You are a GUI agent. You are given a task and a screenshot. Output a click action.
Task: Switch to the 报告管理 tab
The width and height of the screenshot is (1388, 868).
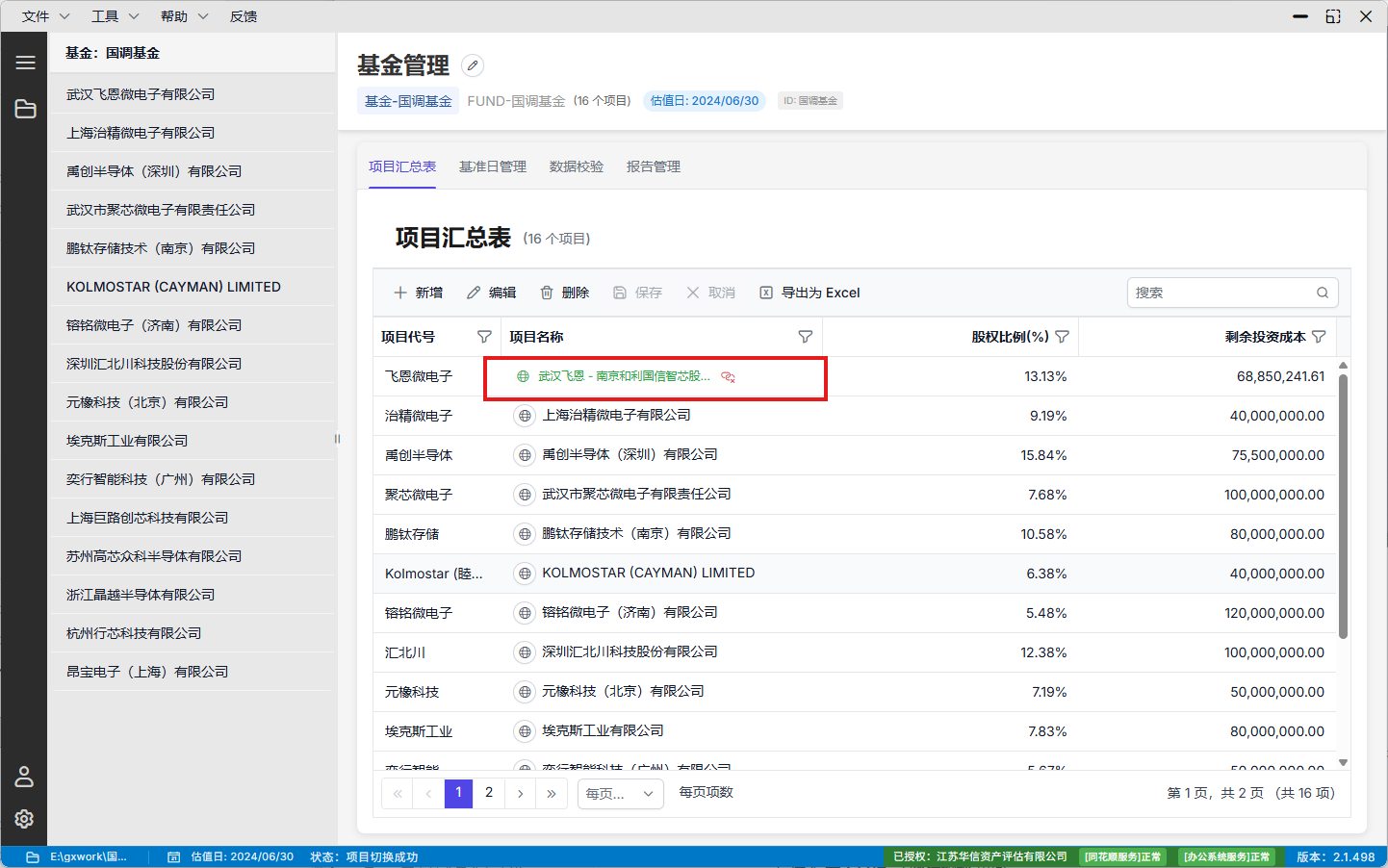[654, 166]
